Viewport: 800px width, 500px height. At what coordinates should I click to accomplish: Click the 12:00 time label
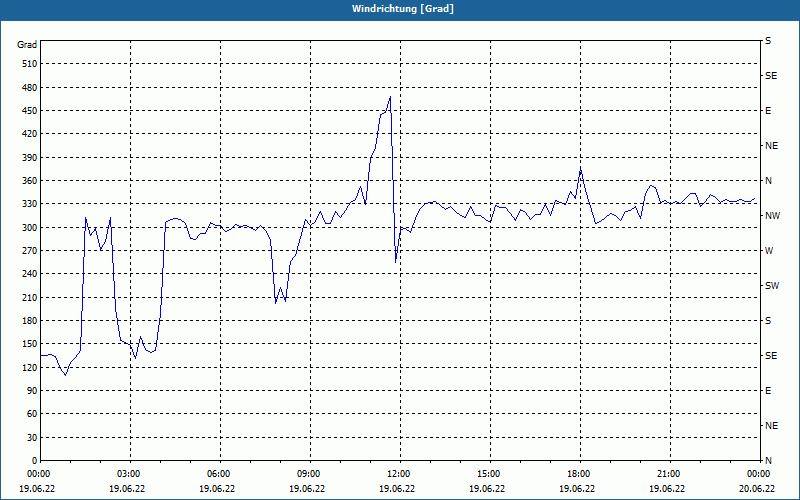[399, 474]
